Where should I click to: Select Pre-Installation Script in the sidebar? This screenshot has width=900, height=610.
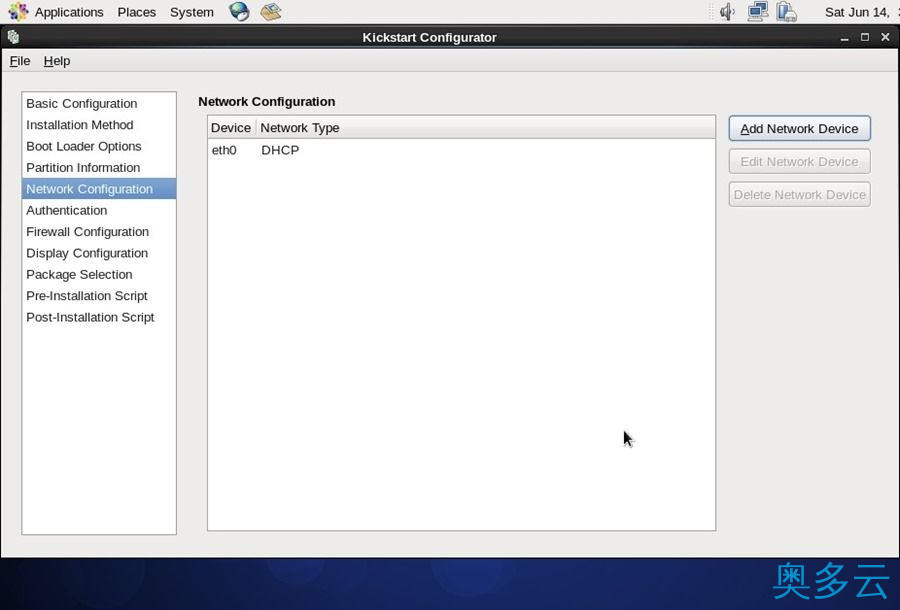tap(99, 296)
